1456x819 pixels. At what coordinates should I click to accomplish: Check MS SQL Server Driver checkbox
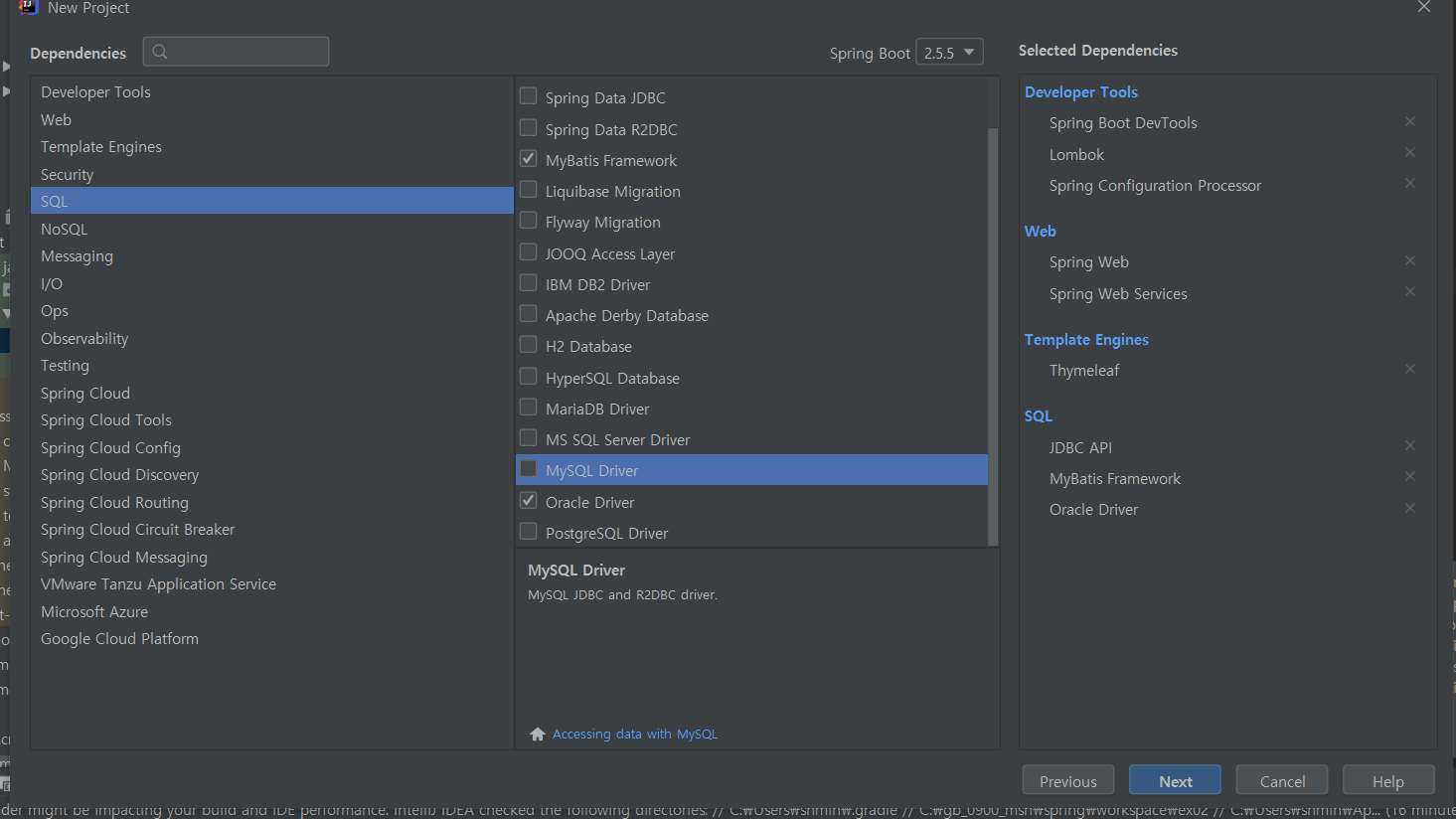(529, 438)
